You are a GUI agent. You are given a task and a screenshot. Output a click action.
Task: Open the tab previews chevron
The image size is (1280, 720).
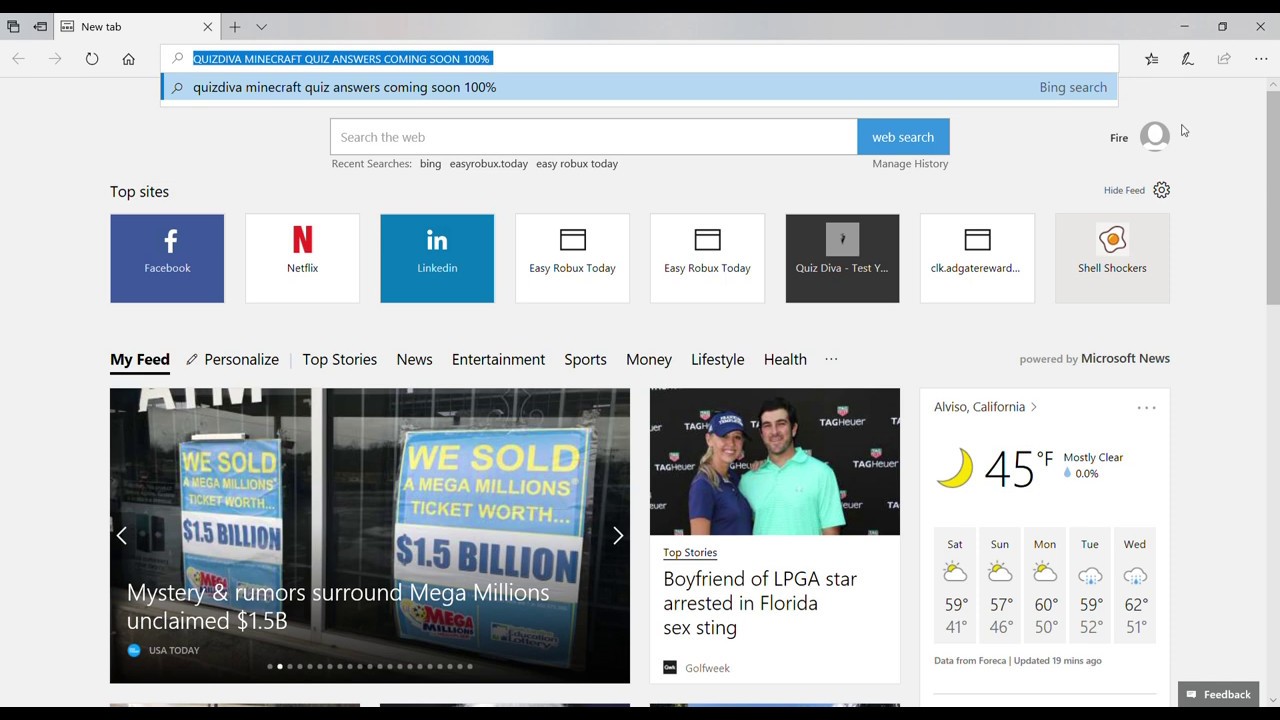pos(261,27)
